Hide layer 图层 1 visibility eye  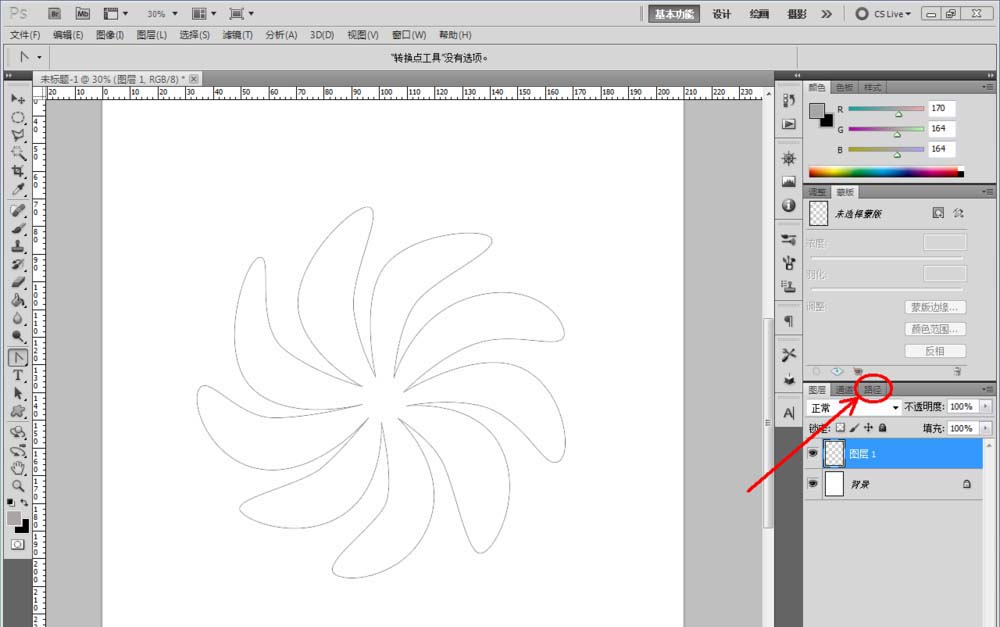[x=812, y=454]
